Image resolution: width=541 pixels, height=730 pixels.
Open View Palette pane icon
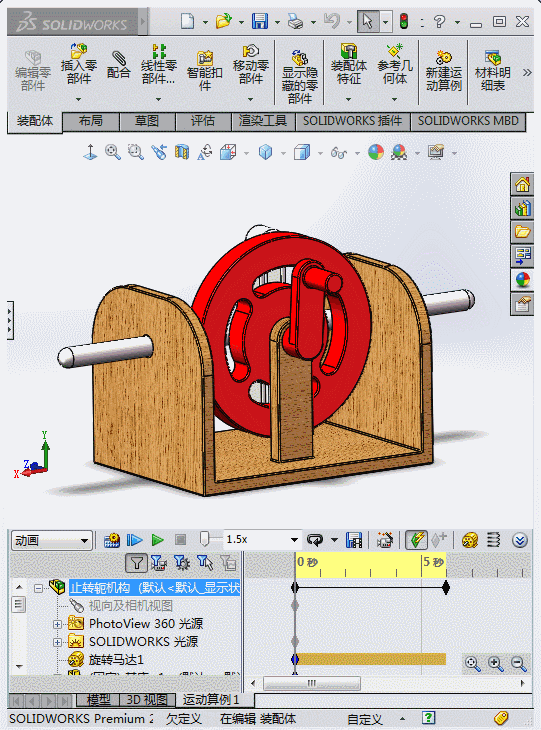[522, 256]
